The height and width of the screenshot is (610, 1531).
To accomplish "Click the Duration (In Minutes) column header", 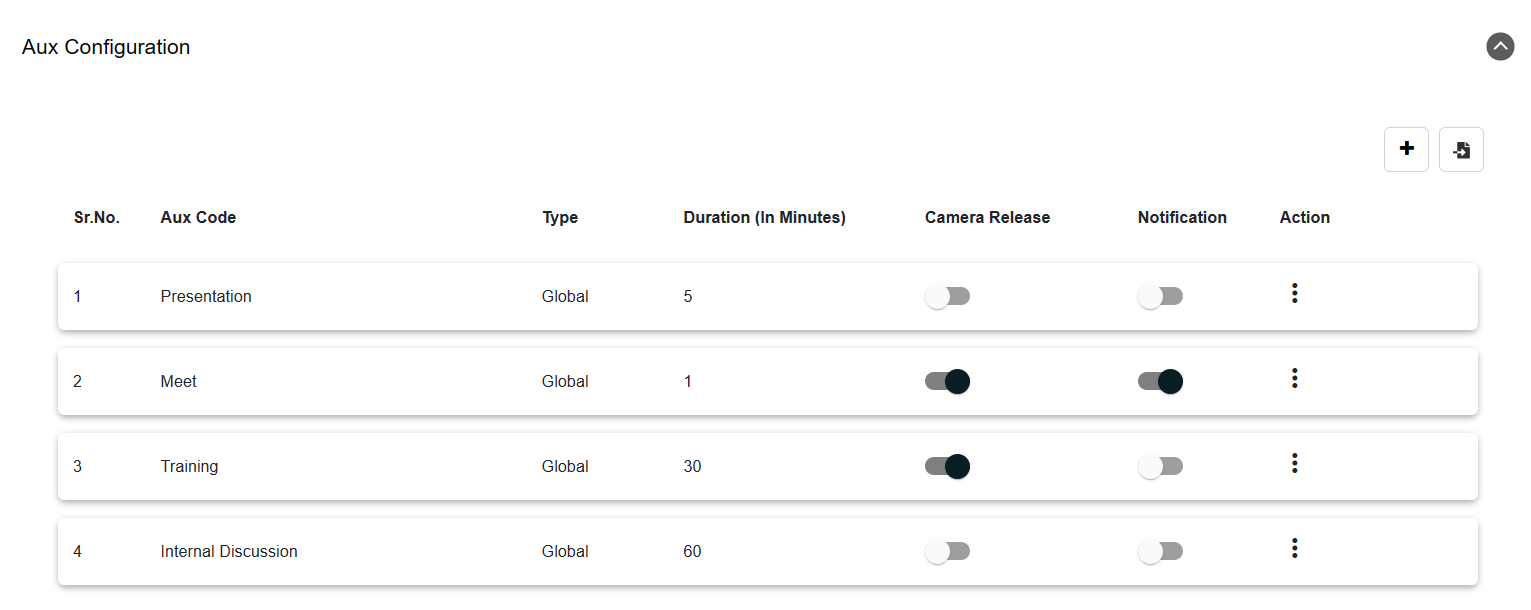I will click(x=765, y=217).
